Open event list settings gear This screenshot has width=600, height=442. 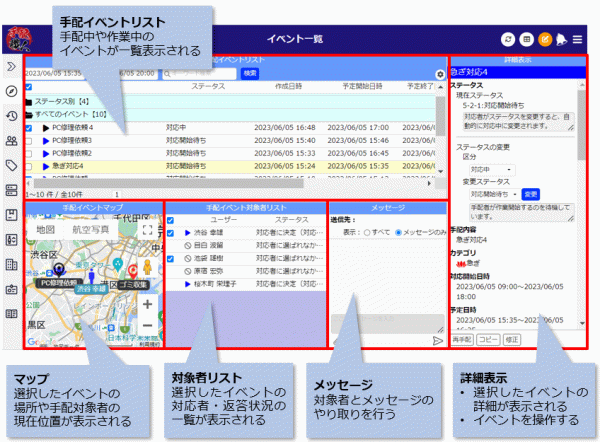pos(441,75)
